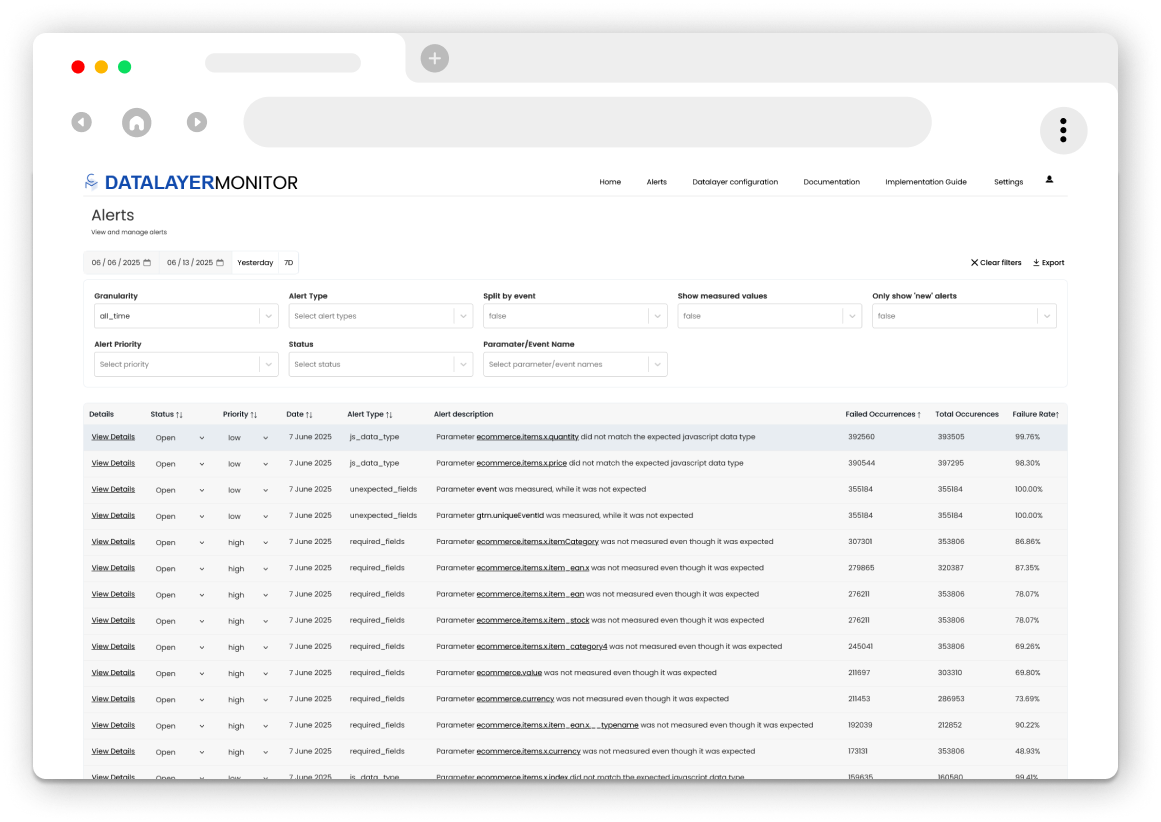1161x822 pixels.
Task: Open View Details for ecommerce.items.x.quantity alert
Action: (113, 437)
